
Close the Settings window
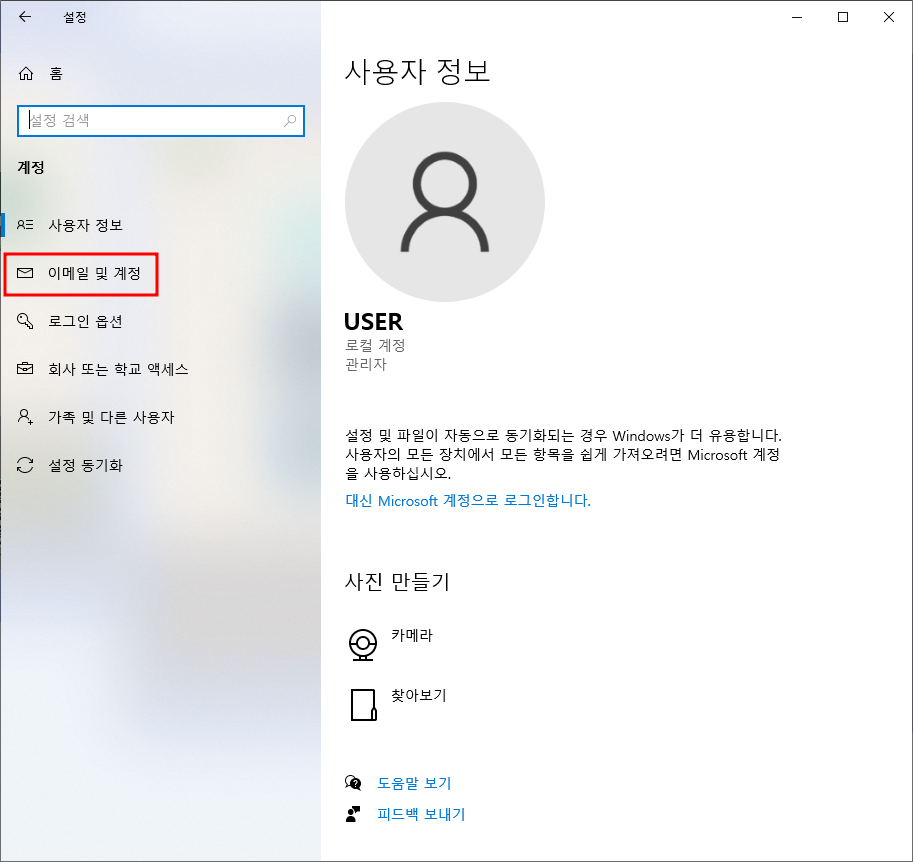click(x=889, y=17)
